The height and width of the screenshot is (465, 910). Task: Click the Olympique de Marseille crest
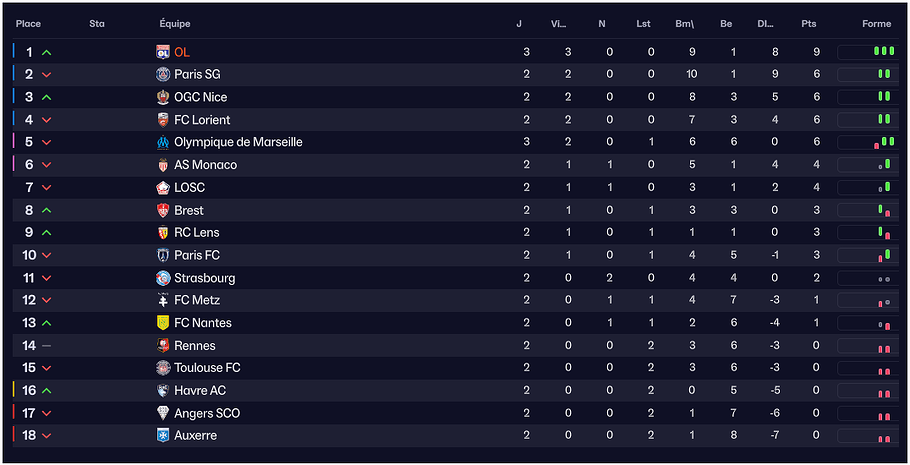[x=163, y=142]
